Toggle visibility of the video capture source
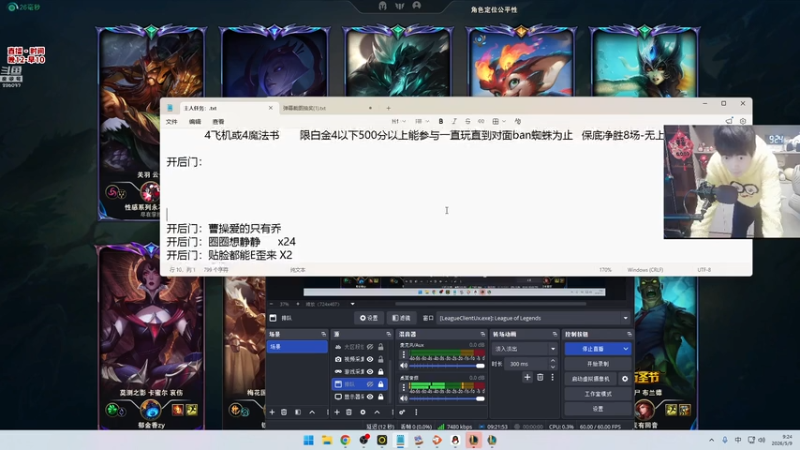This screenshot has height=450, width=800. click(370, 359)
